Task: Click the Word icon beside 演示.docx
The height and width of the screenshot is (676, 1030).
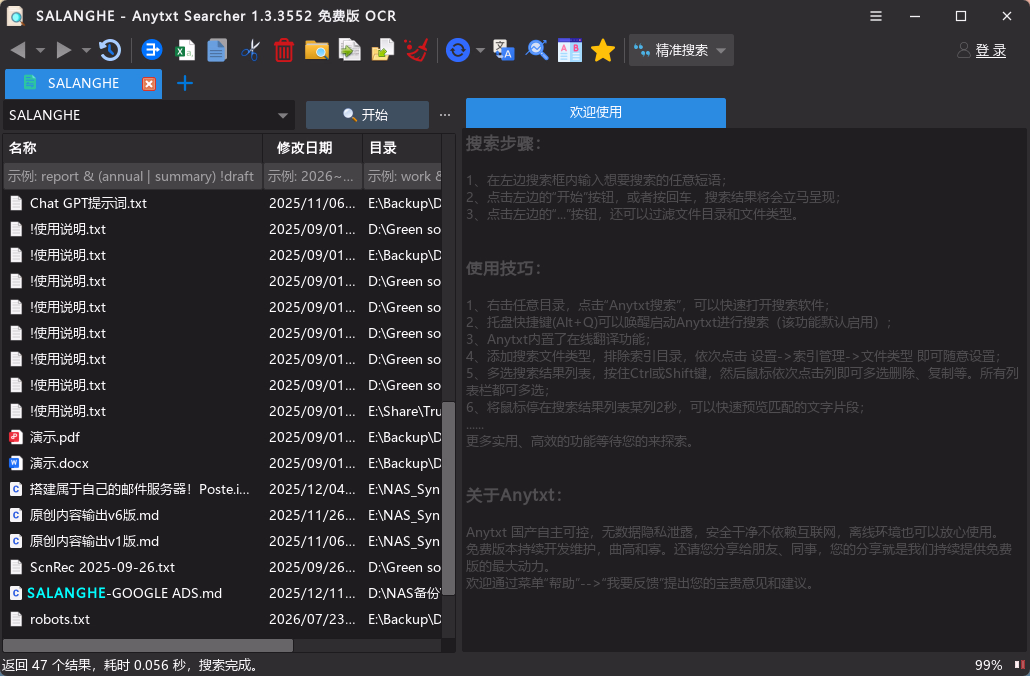Action: (x=16, y=463)
